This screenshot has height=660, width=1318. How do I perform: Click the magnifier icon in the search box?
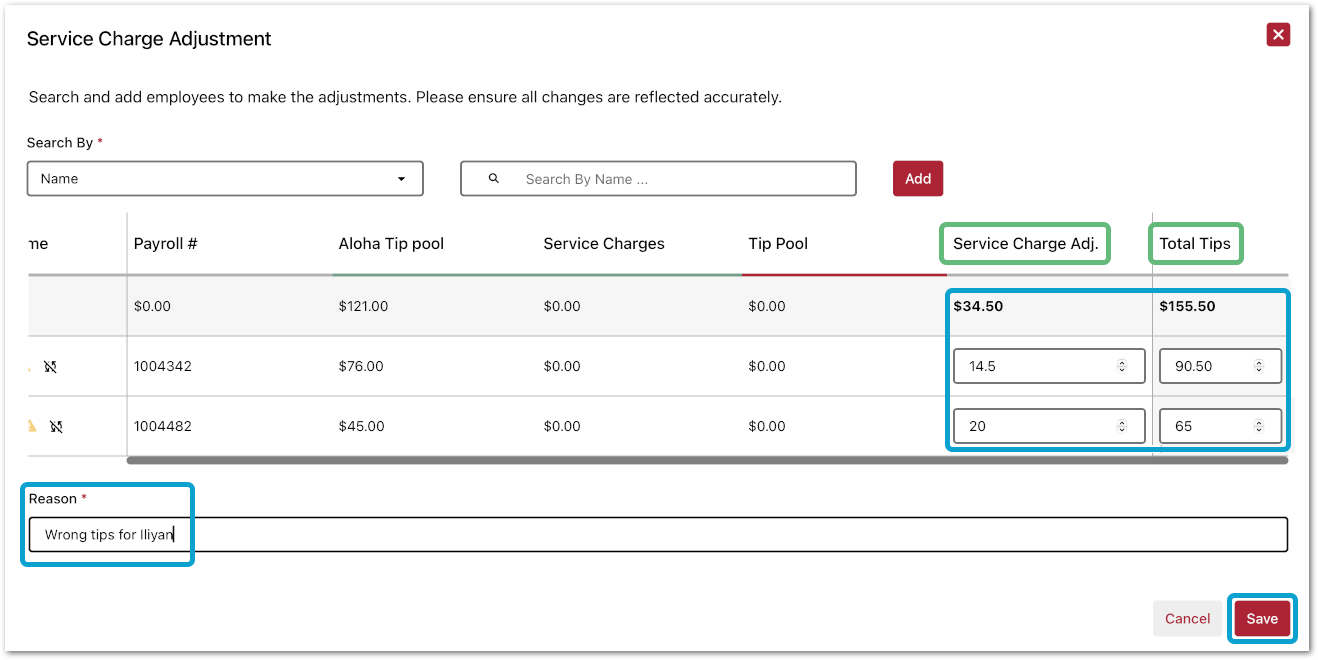pyautogui.click(x=493, y=179)
